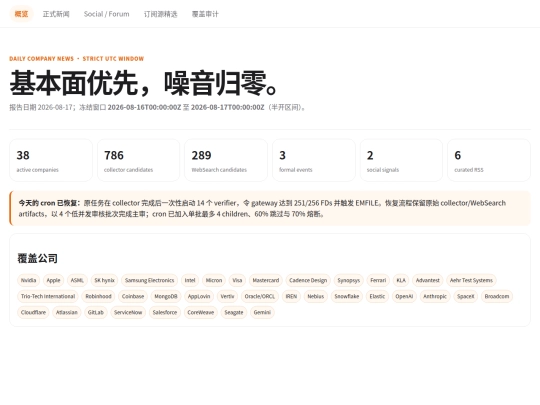540x405 pixels.
Task: Go to the 订阅源精选 tab
Action: pos(160,14)
